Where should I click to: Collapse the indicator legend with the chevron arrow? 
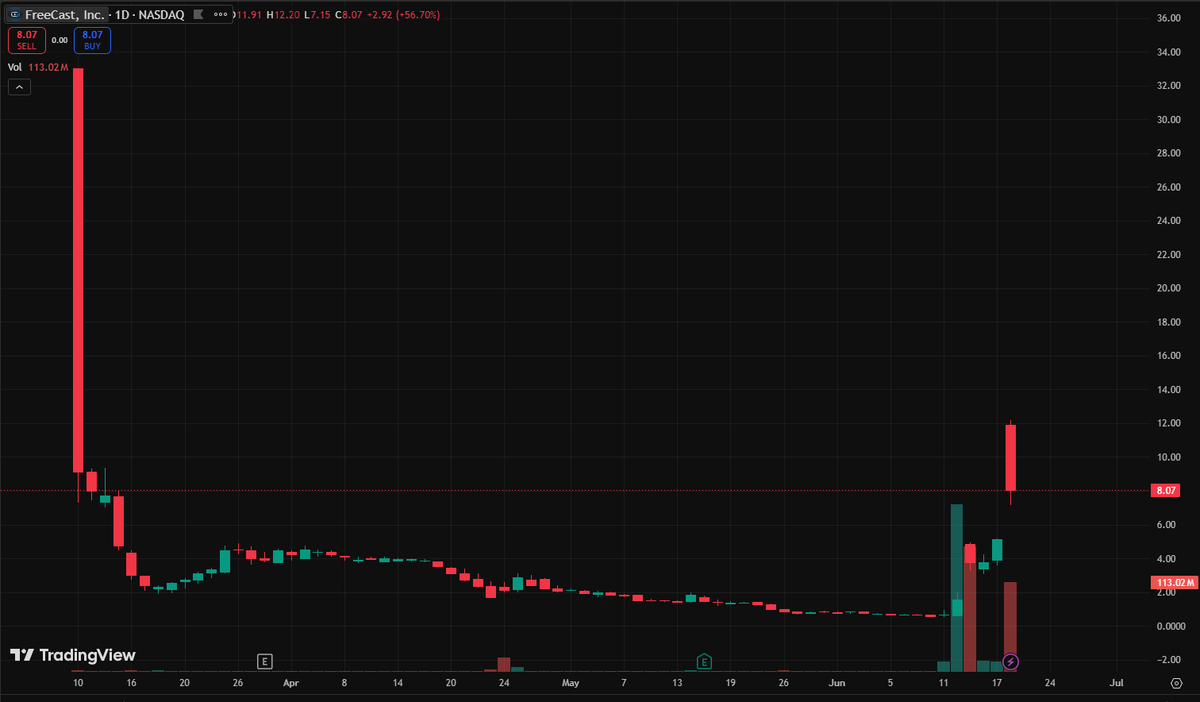(x=19, y=87)
